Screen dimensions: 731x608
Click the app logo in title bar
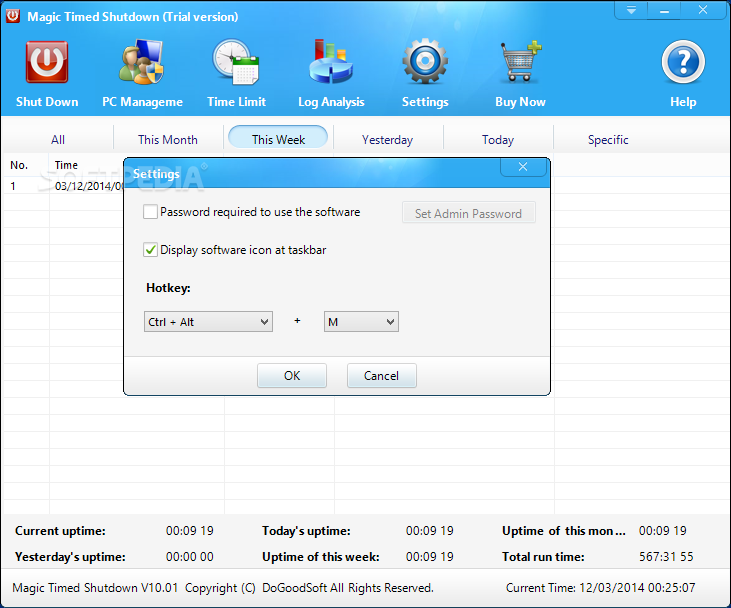tap(13, 16)
